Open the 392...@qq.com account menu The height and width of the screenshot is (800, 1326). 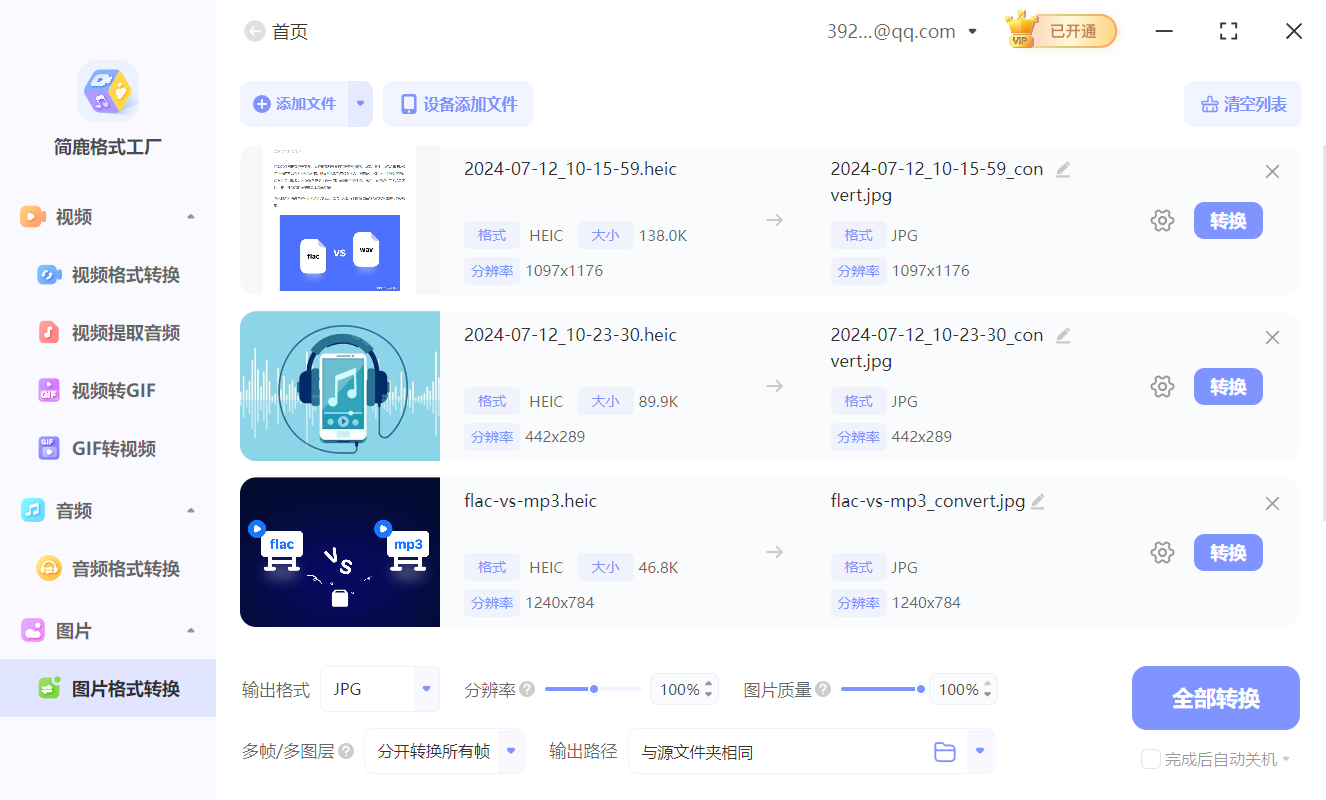click(902, 31)
